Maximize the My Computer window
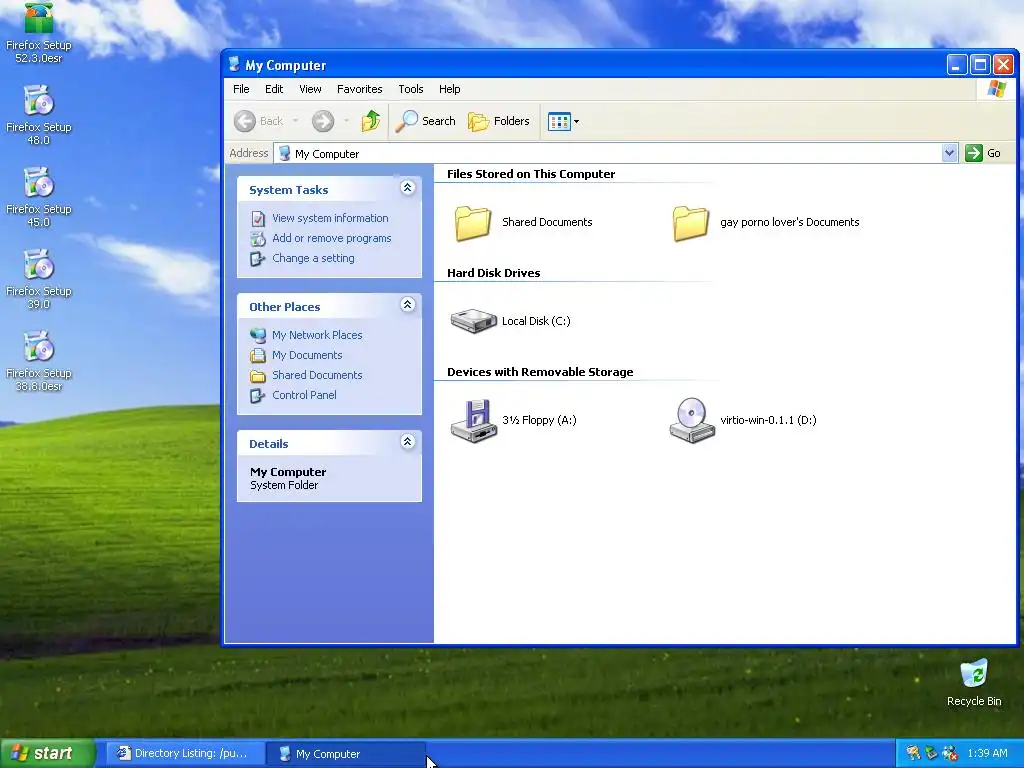The width and height of the screenshot is (1024, 768). click(x=980, y=65)
